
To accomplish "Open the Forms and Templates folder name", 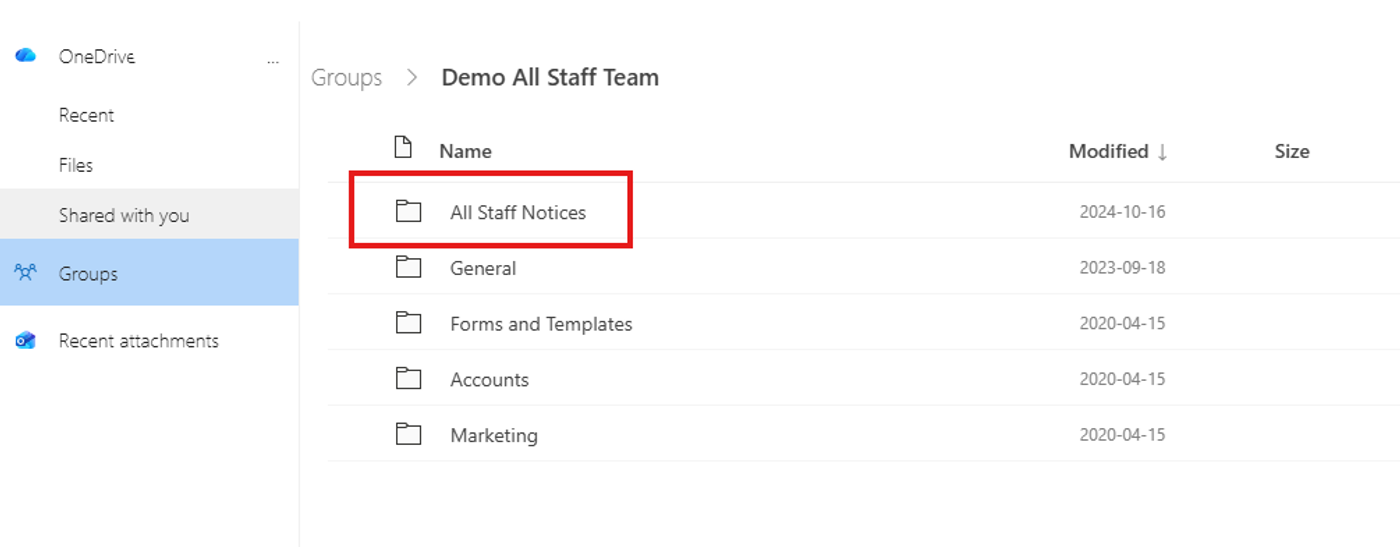I will click(541, 324).
